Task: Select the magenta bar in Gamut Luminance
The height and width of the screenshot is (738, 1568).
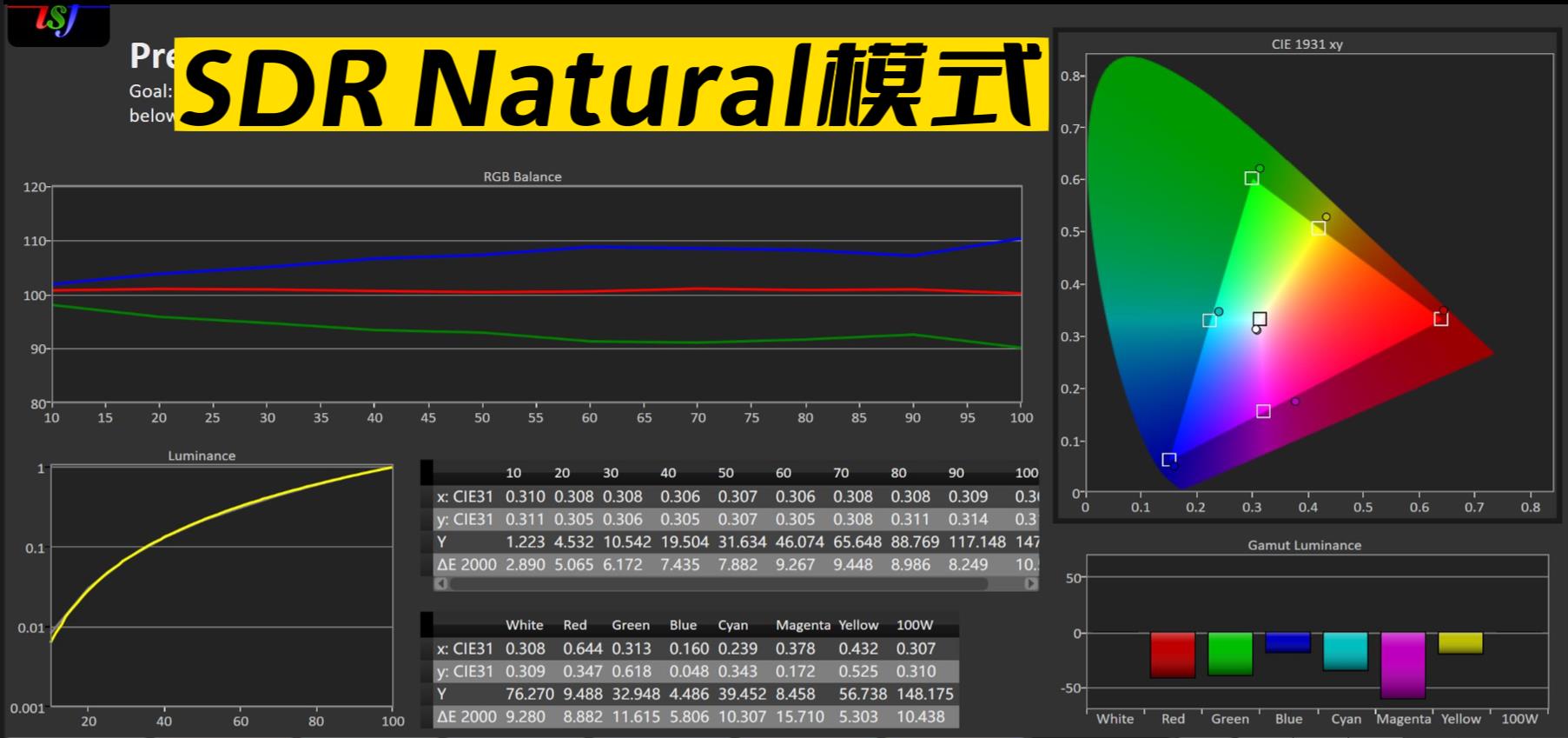Action: click(1403, 665)
